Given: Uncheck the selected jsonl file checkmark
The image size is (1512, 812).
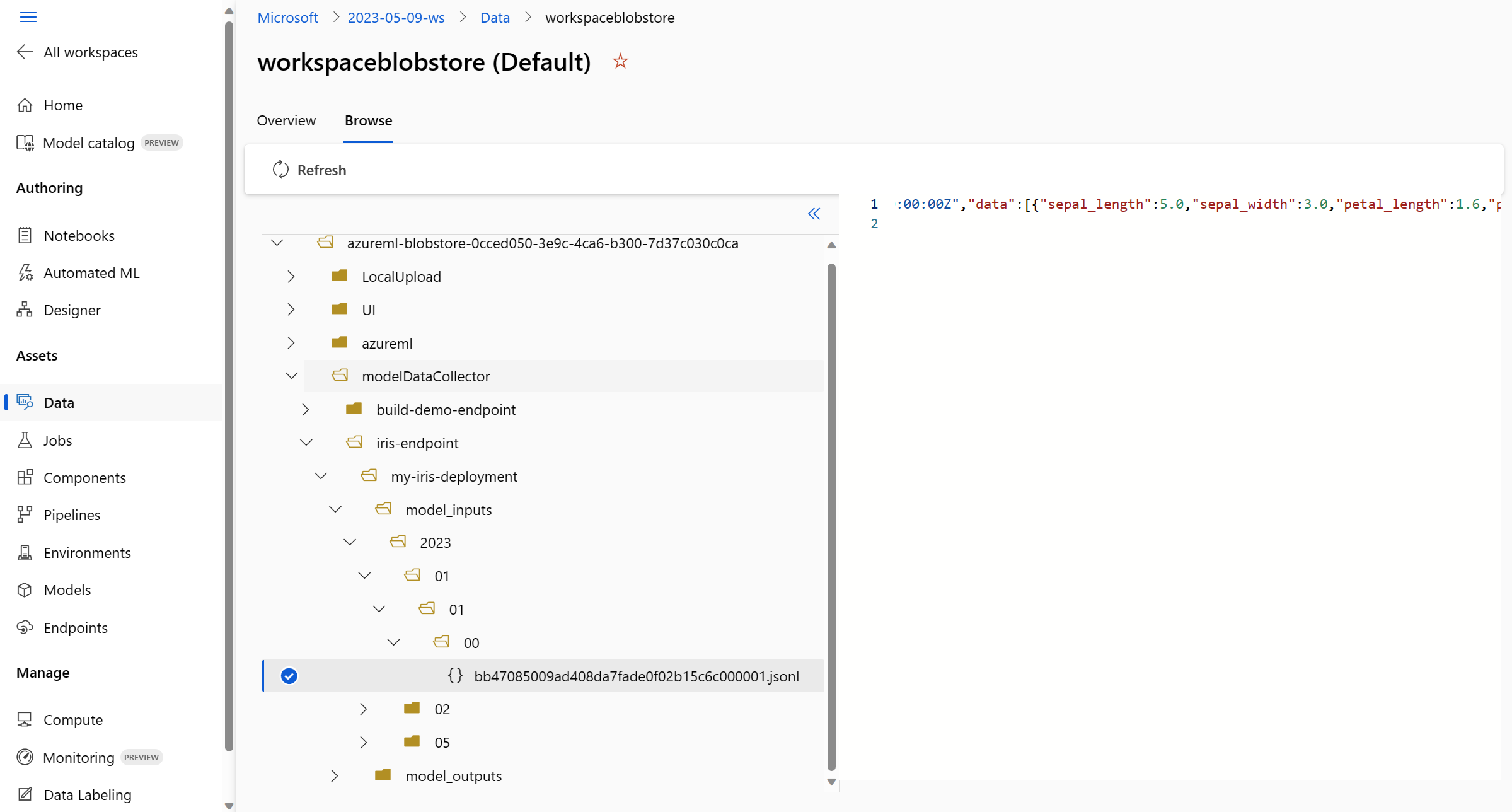Looking at the screenshot, I should tap(289, 676).
